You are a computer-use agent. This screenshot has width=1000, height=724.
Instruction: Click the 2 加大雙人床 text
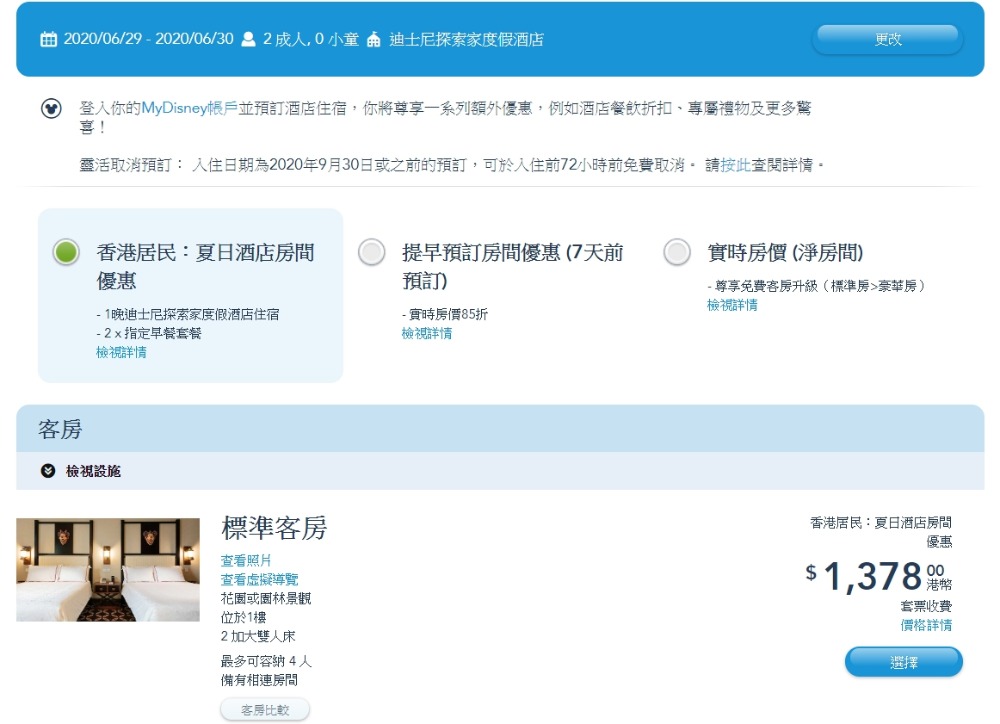[258, 636]
